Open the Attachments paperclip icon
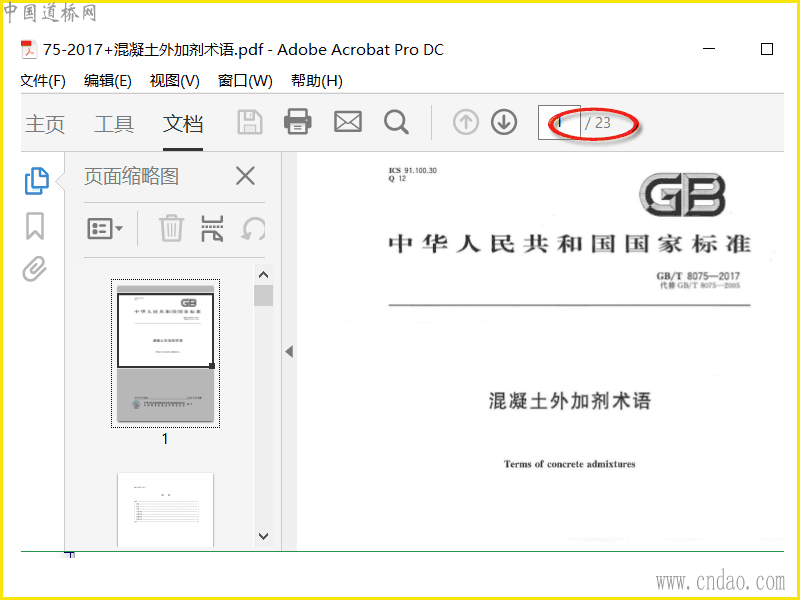Screen dimensions: 800x600 click(x=34, y=269)
